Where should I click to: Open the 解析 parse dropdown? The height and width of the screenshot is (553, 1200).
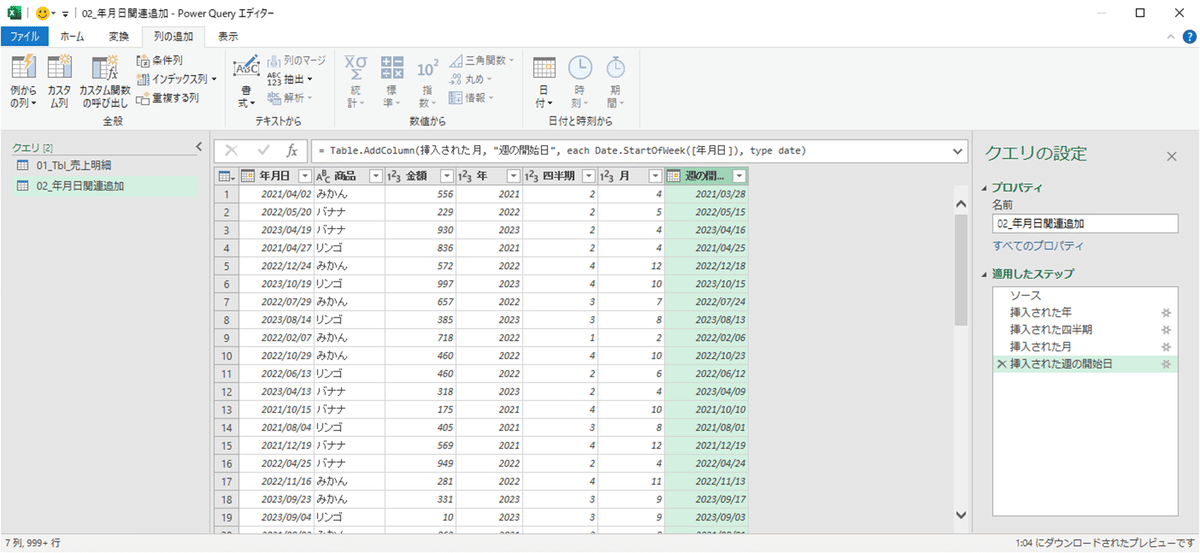(290, 98)
